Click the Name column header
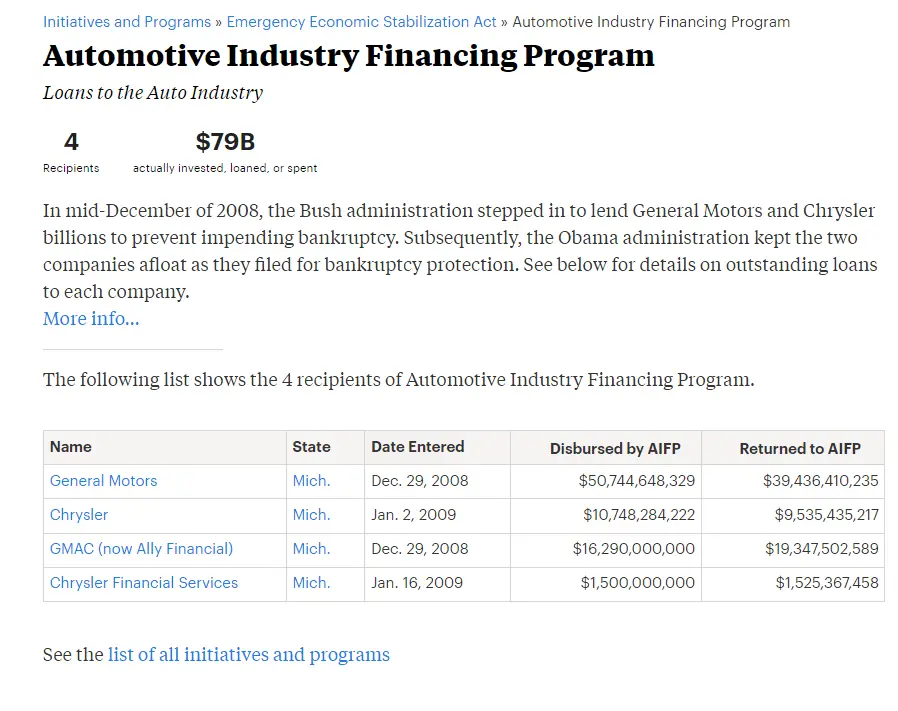The height and width of the screenshot is (711, 898). [x=71, y=447]
